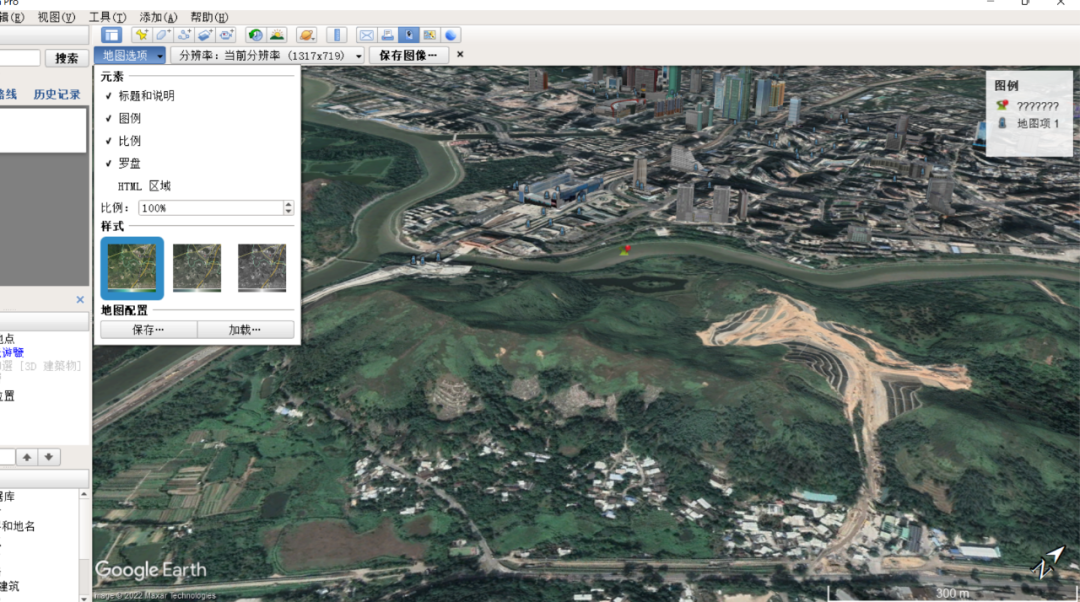
Task: Click 保存图像 button
Action: [409, 55]
